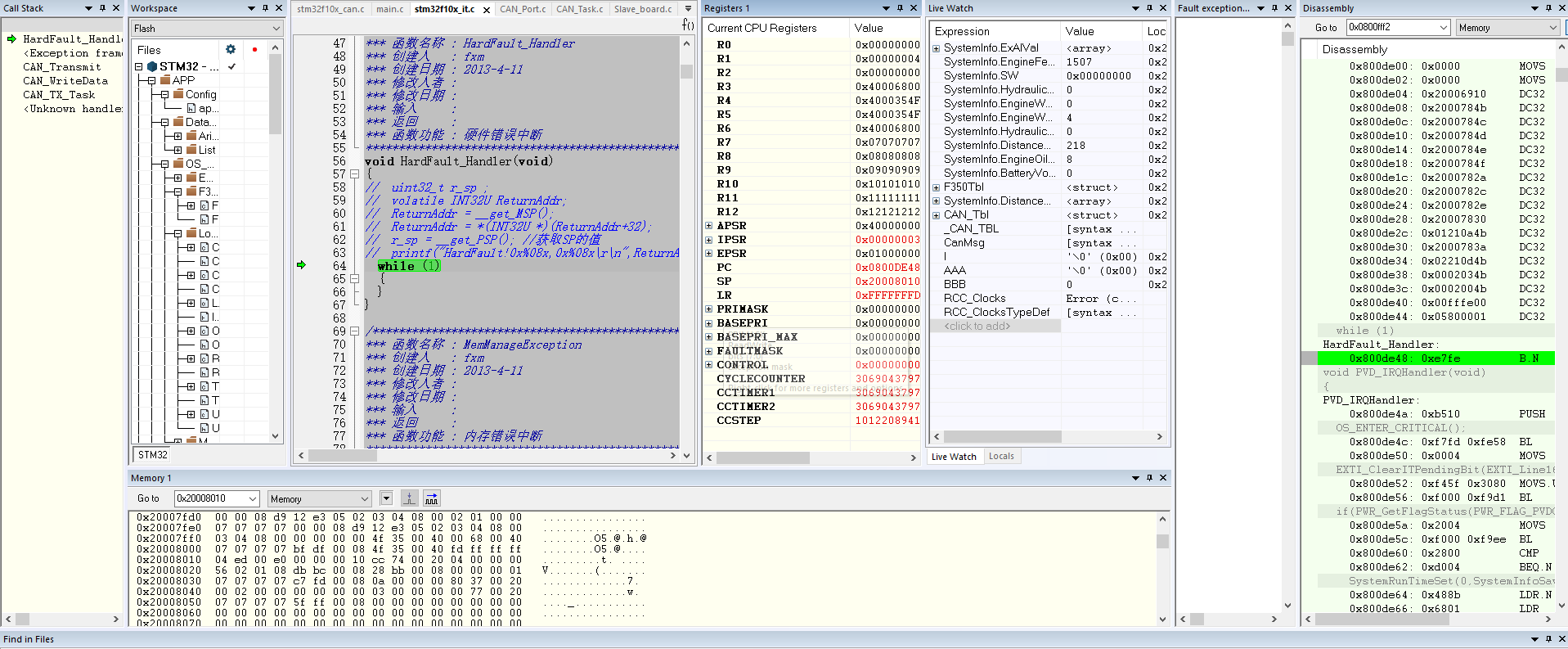This screenshot has height=649, width=1568.
Task: Click the click-to-add row in Live Watch
Action: (x=995, y=326)
